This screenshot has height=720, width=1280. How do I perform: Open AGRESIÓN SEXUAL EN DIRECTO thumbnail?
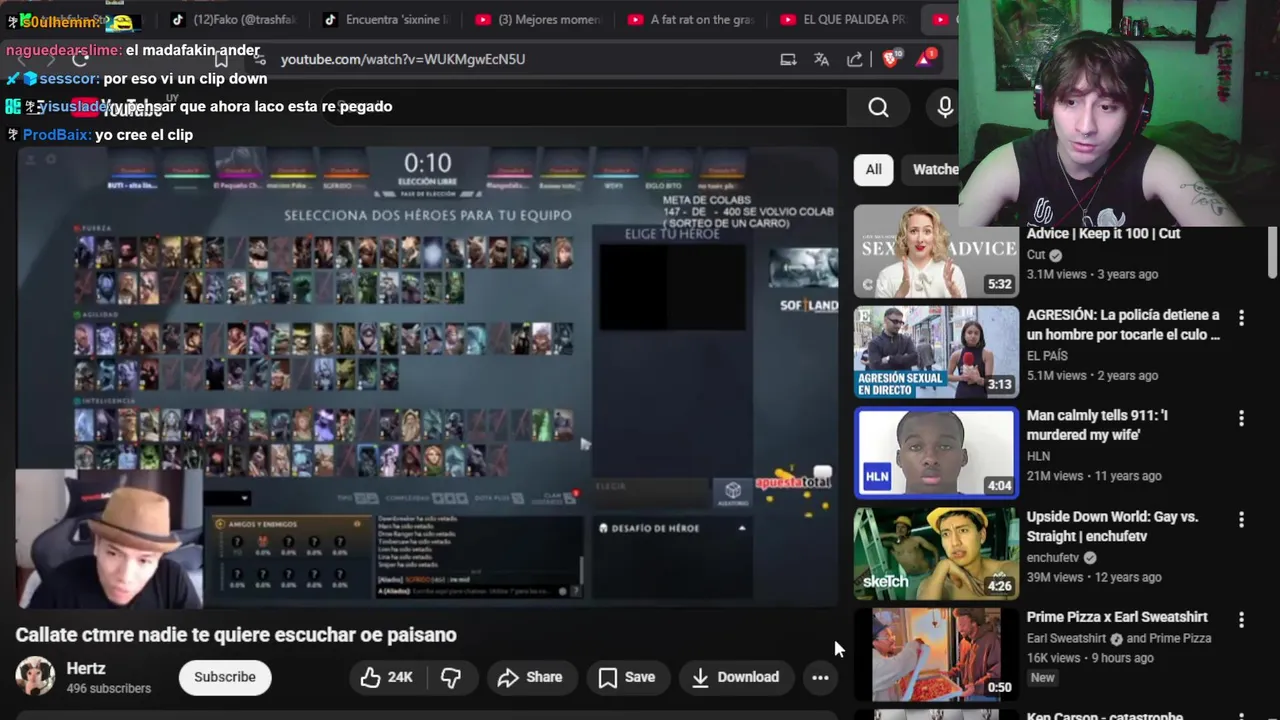[x=936, y=352]
